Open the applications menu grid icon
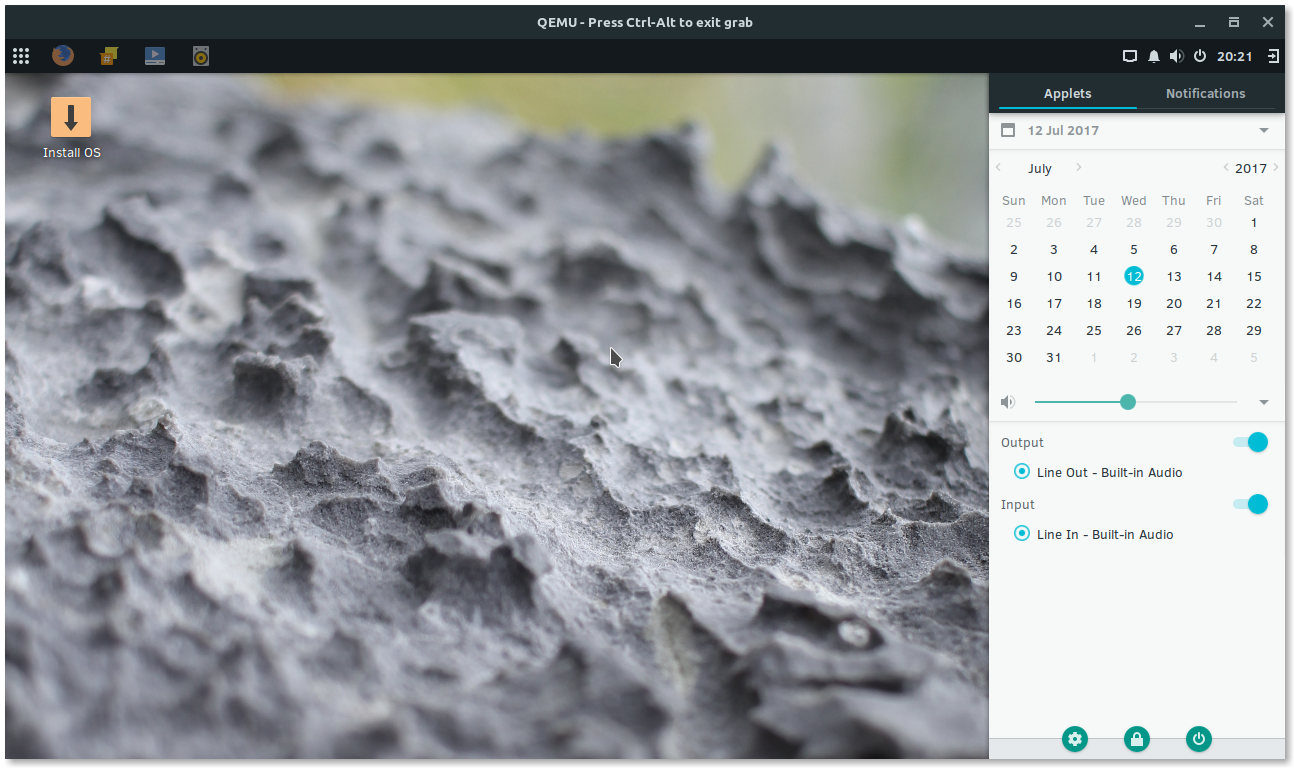The width and height of the screenshot is (1294, 768). [x=21, y=56]
